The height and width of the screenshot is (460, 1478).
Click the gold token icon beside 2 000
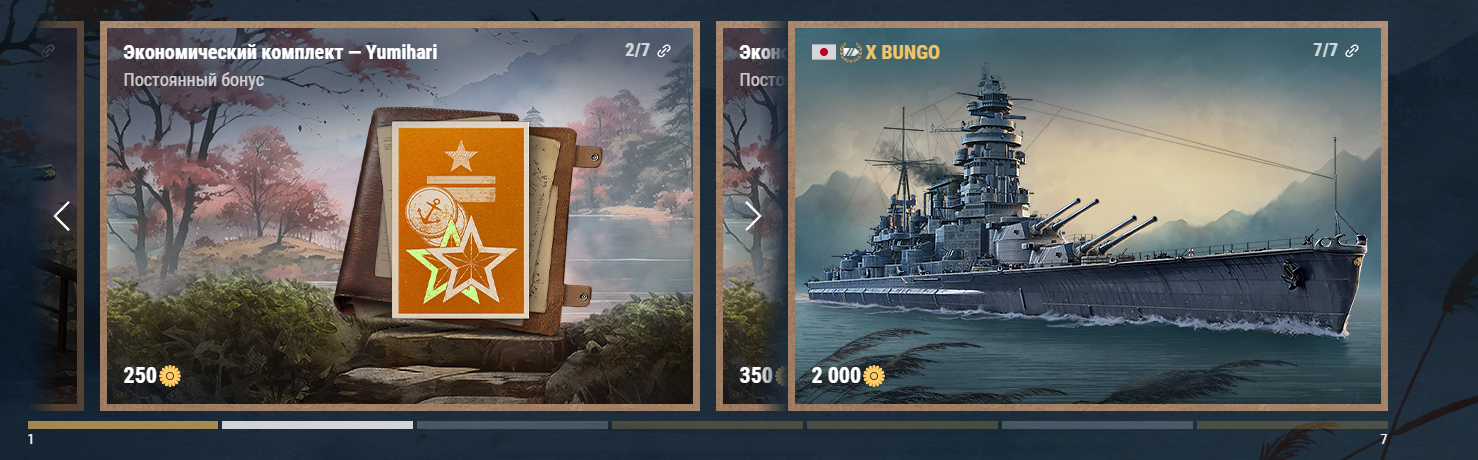click(874, 376)
